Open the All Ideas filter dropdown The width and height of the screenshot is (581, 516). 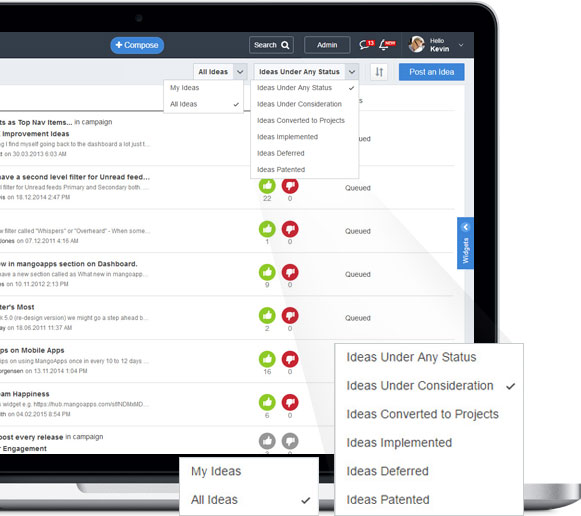click(220, 72)
